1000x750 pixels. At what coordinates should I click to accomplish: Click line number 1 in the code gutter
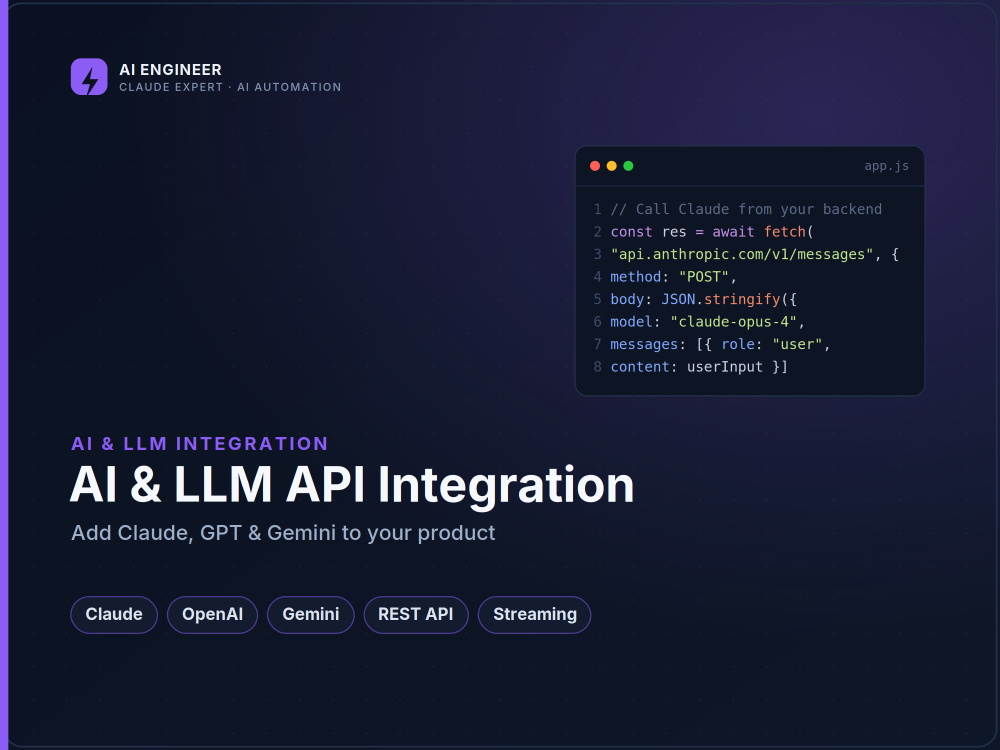point(598,209)
